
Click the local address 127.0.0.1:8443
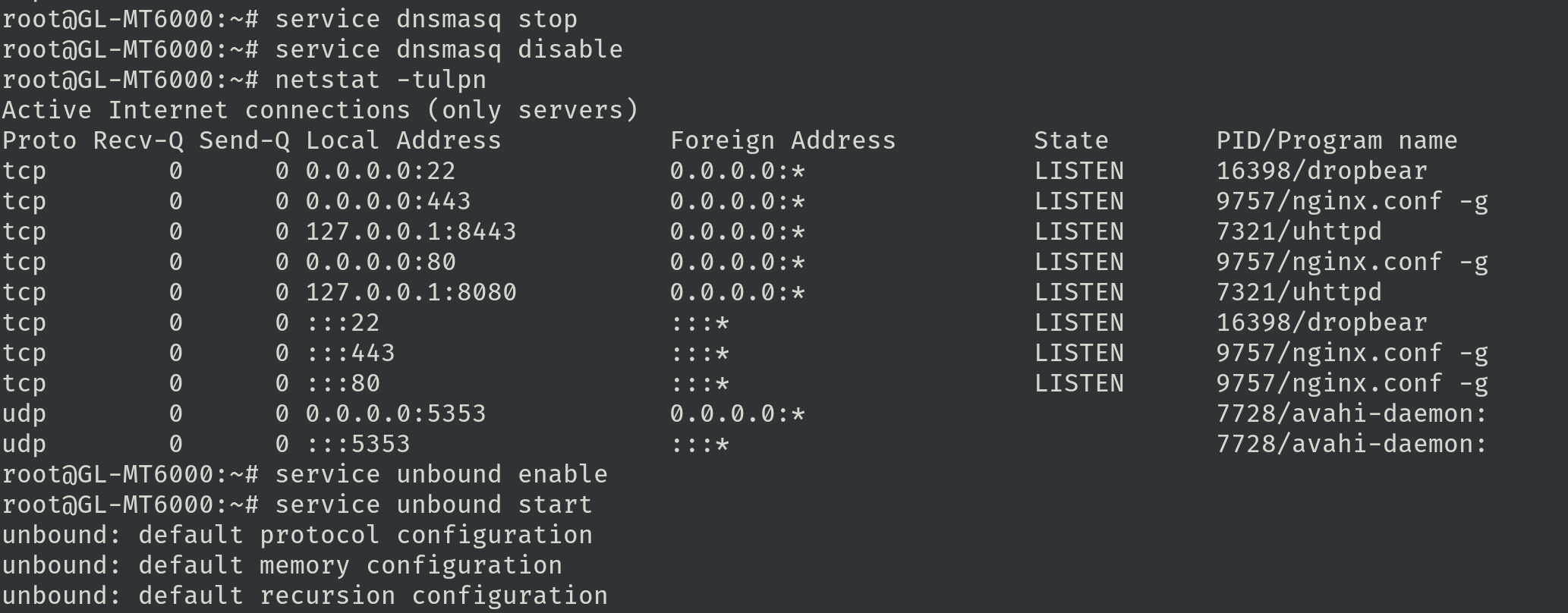[411, 231]
